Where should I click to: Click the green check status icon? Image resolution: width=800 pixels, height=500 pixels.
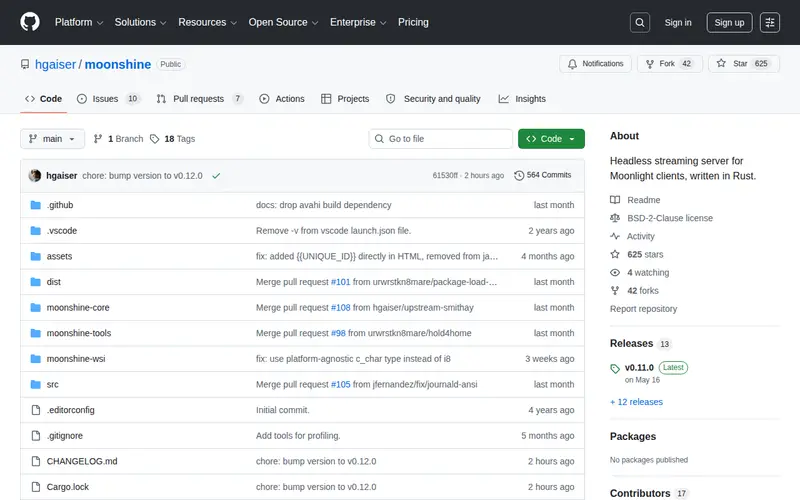(216, 176)
